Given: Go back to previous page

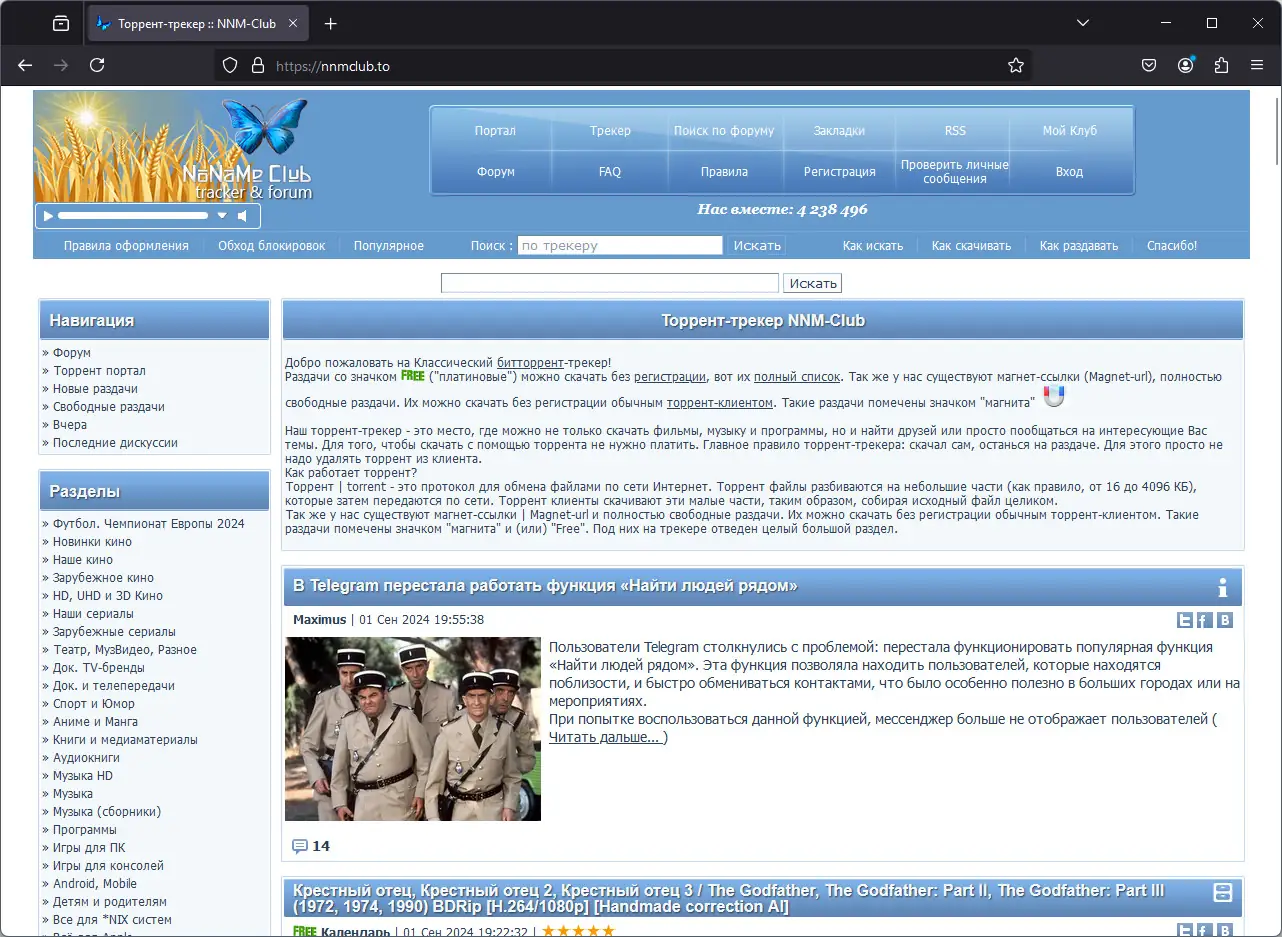Looking at the screenshot, I should point(25,65).
